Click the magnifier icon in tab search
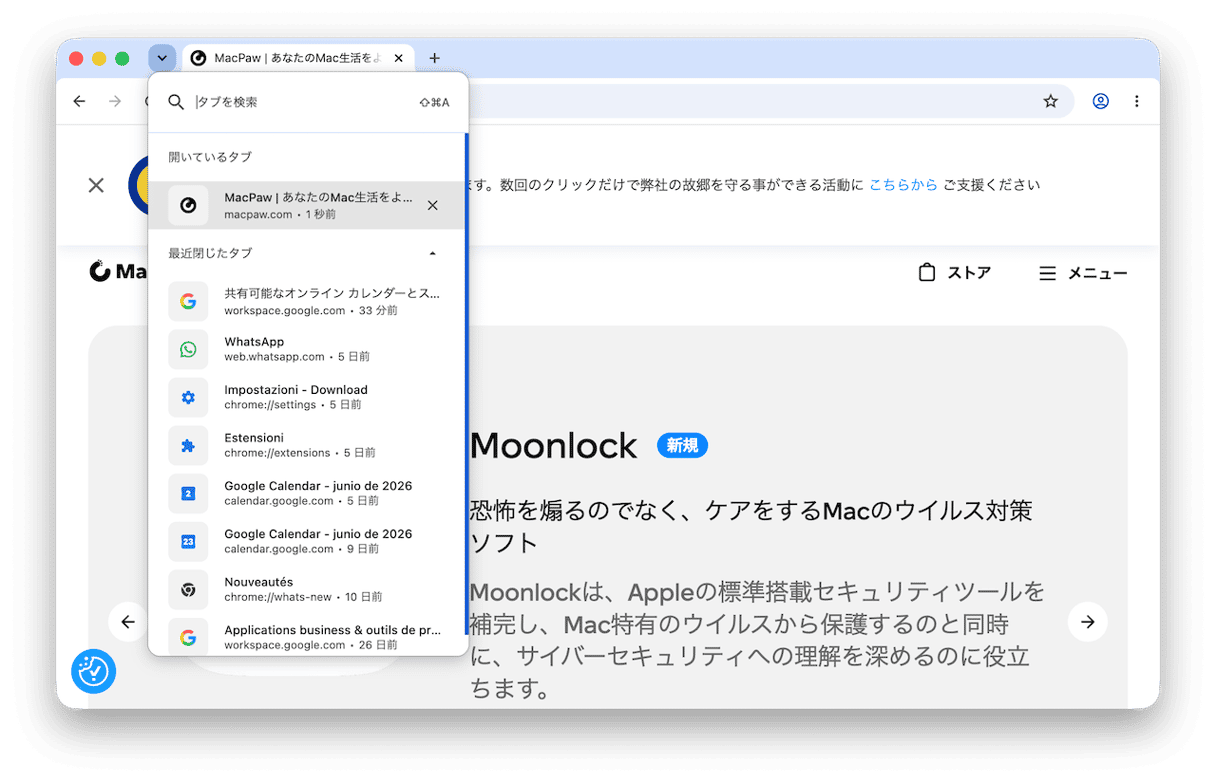 click(x=176, y=102)
